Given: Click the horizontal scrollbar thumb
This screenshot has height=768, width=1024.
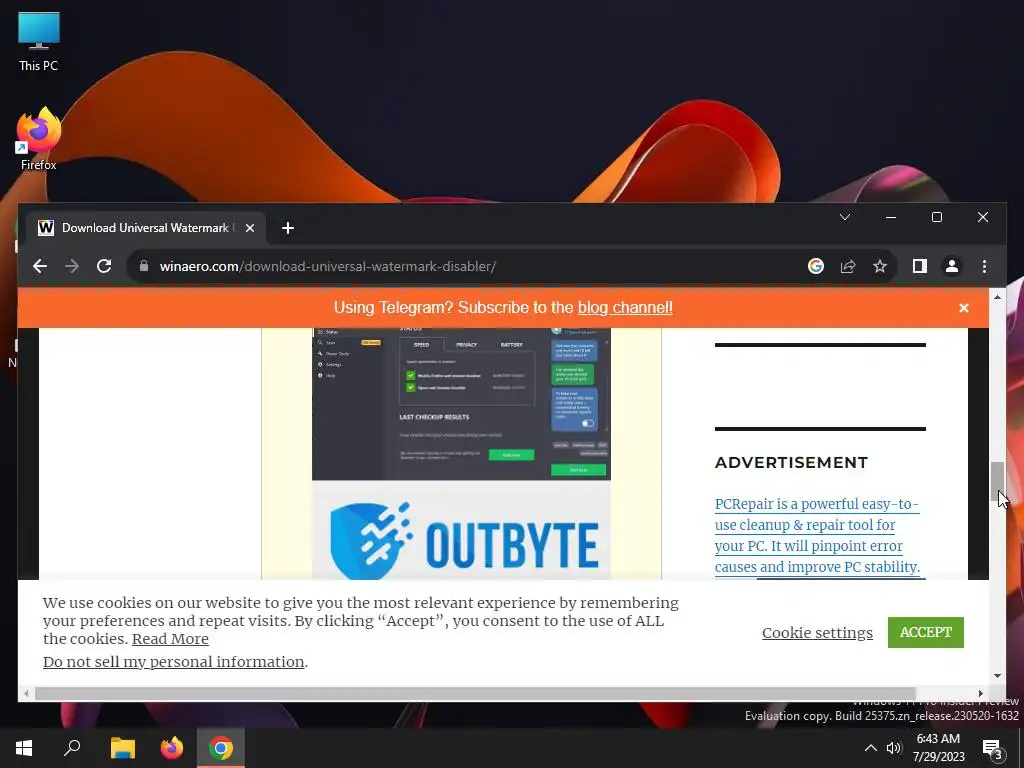Looking at the screenshot, I should pos(475,694).
